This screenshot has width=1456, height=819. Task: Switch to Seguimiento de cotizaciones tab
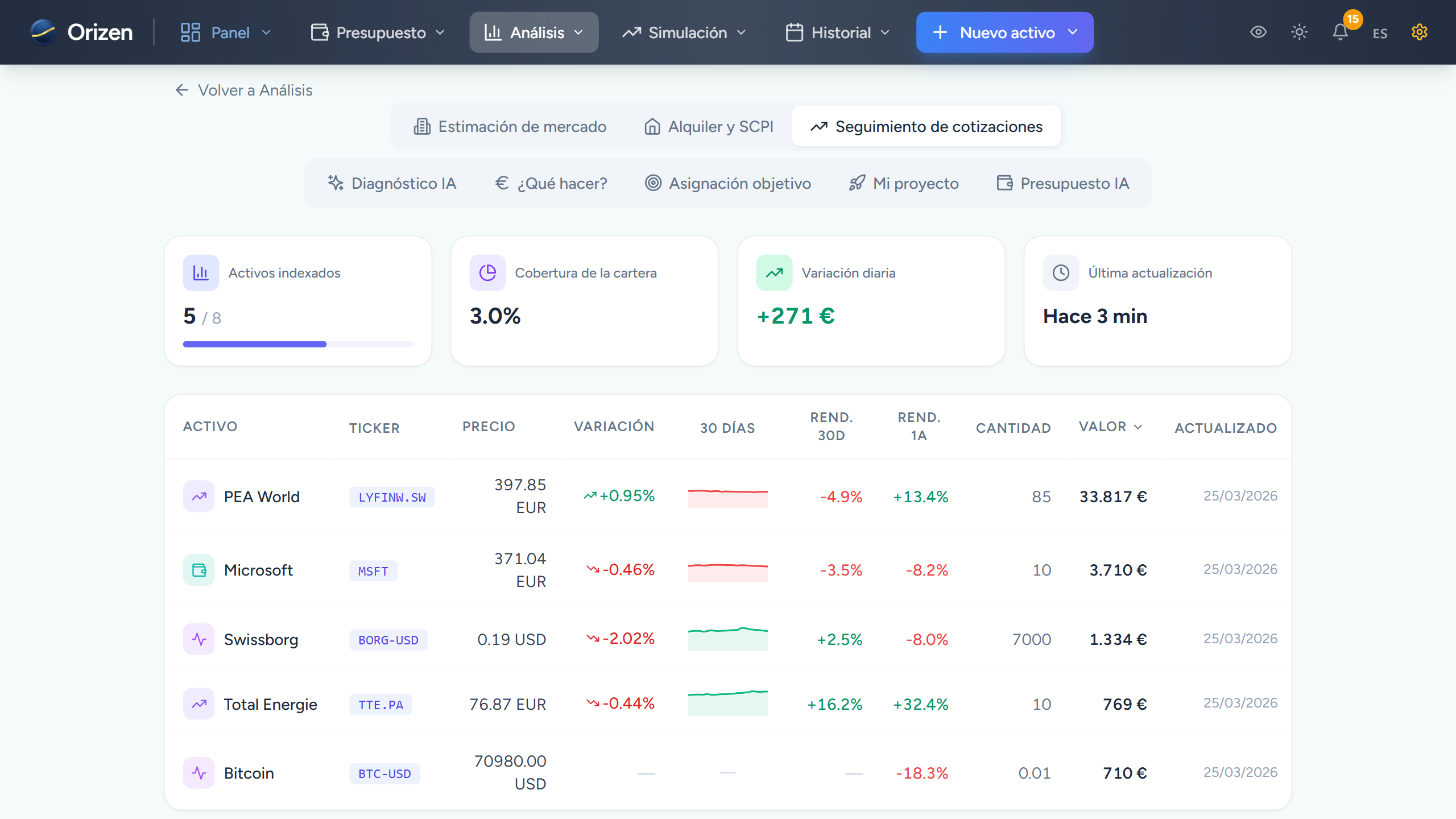click(x=926, y=126)
